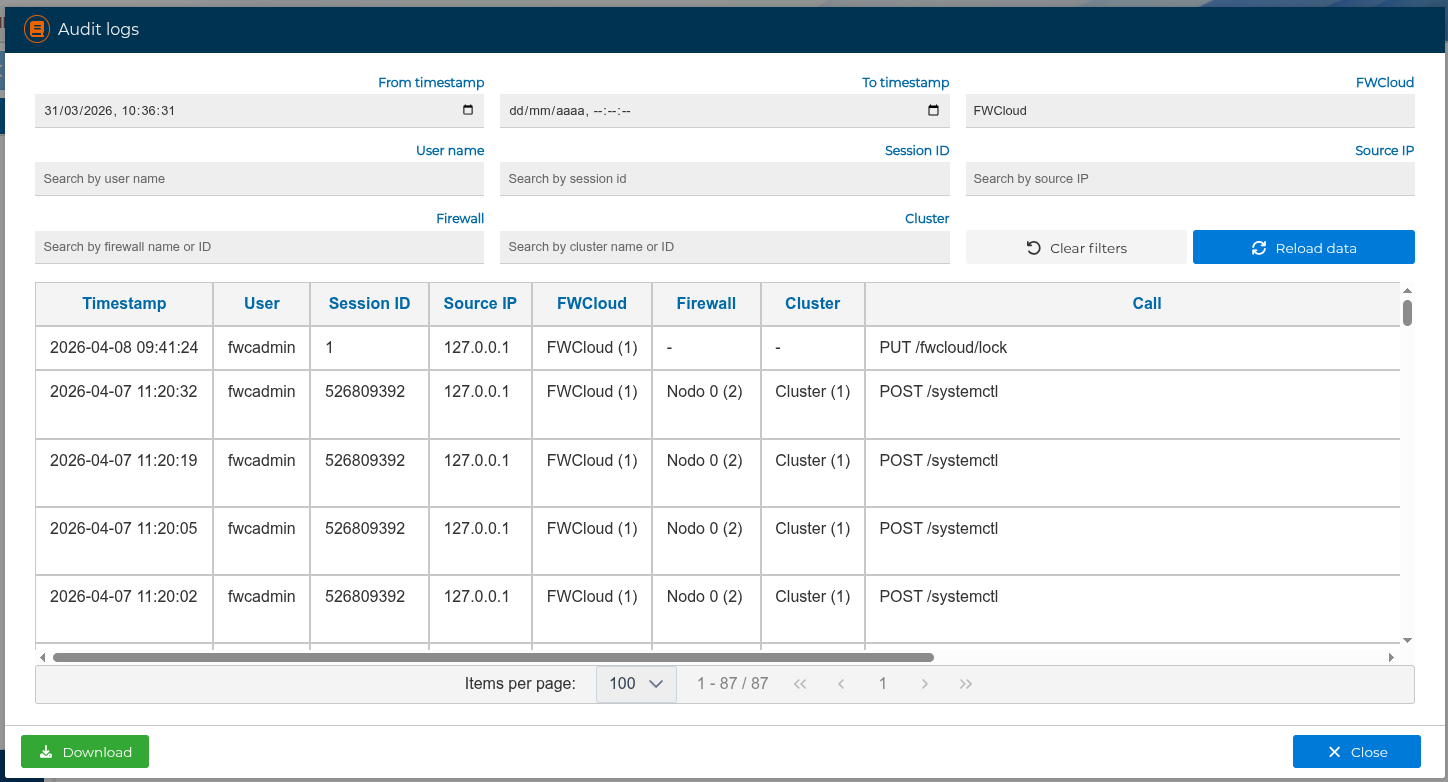Download the audit logs
This screenshot has width=1448, height=782.
pos(85,752)
